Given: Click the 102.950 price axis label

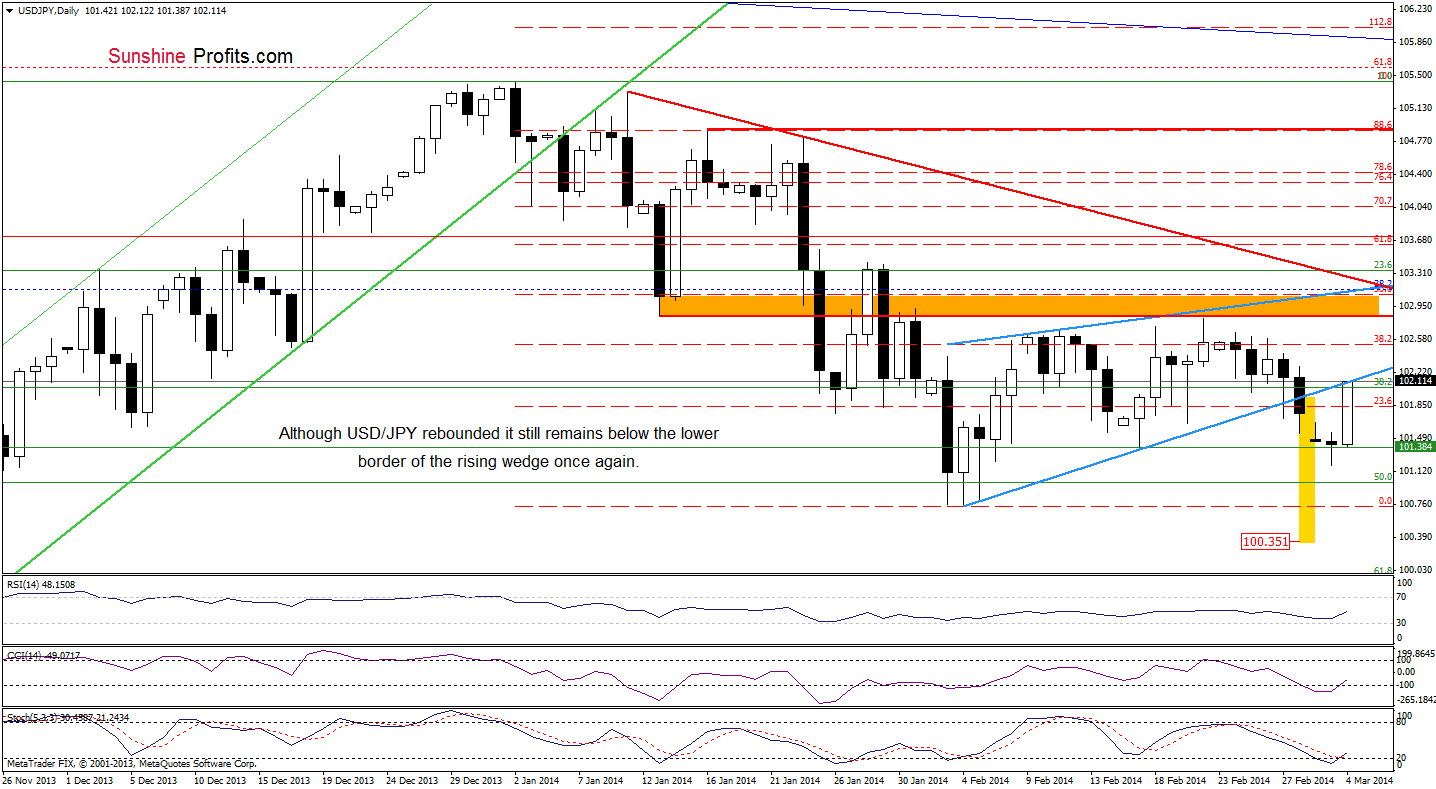Looking at the screenshot, I should [x=1415, y=305].
